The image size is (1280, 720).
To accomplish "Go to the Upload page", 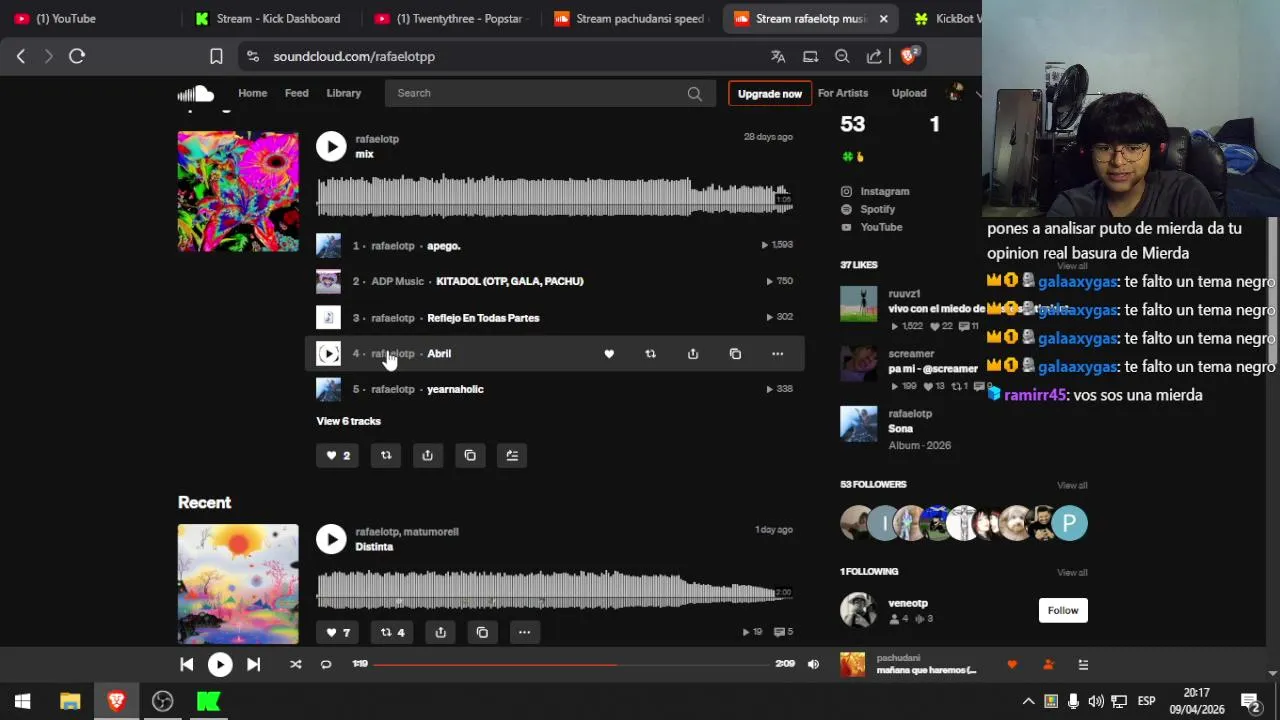I will coord(909,93).
